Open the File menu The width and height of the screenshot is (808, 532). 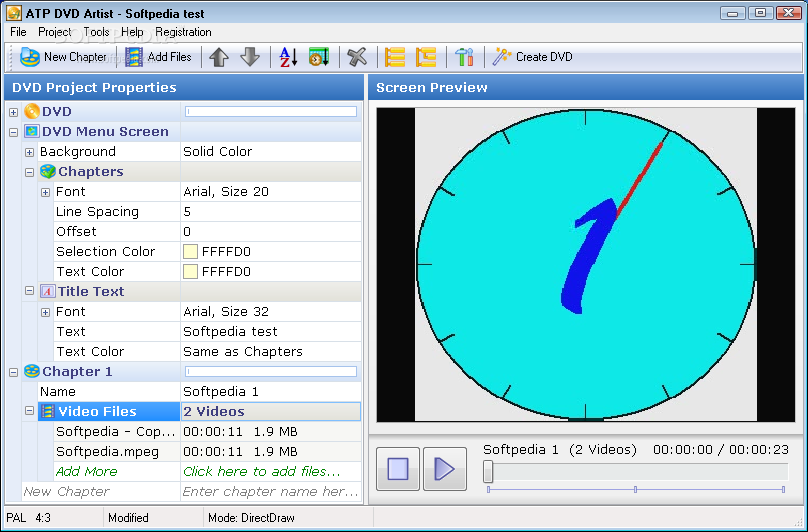(x=18, y=32)
